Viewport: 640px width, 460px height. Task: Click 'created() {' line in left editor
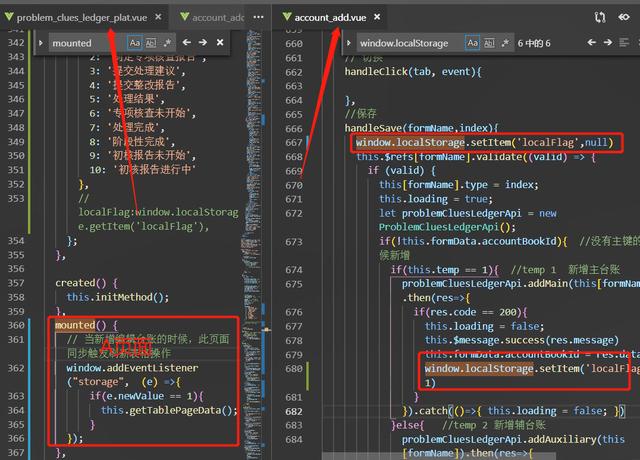(87, 283)
